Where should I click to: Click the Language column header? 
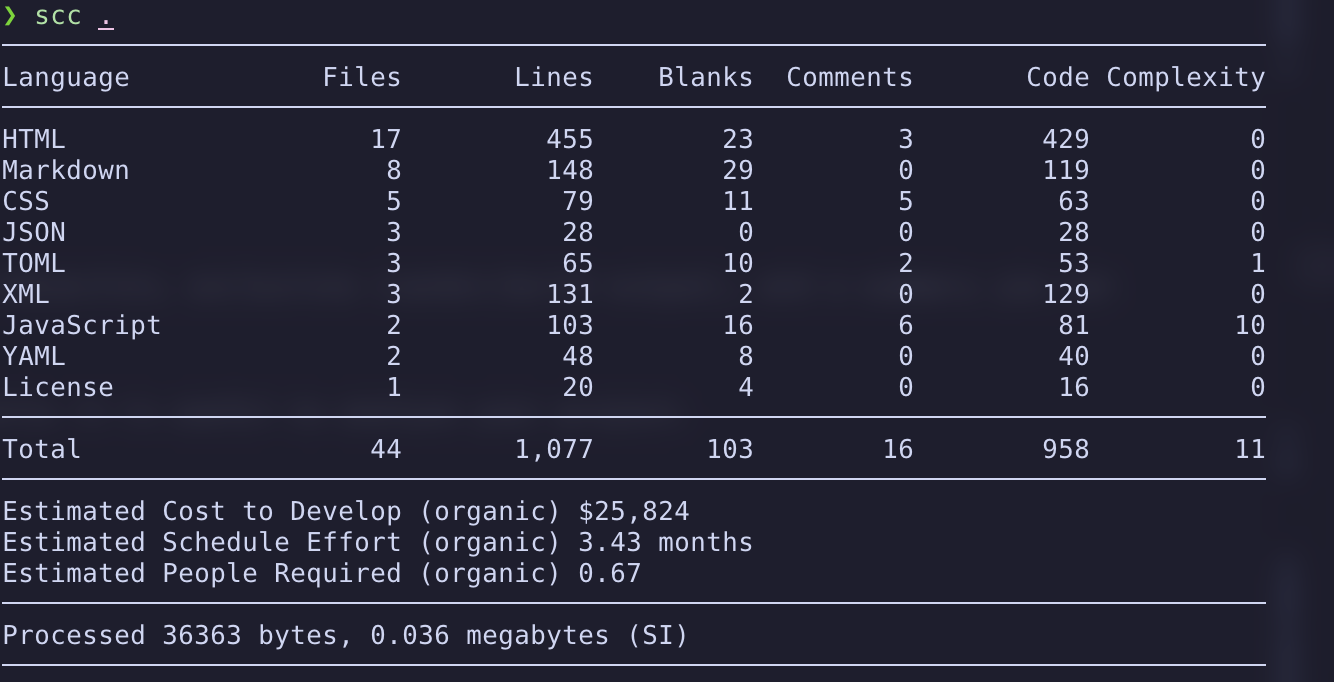point(66,78)
